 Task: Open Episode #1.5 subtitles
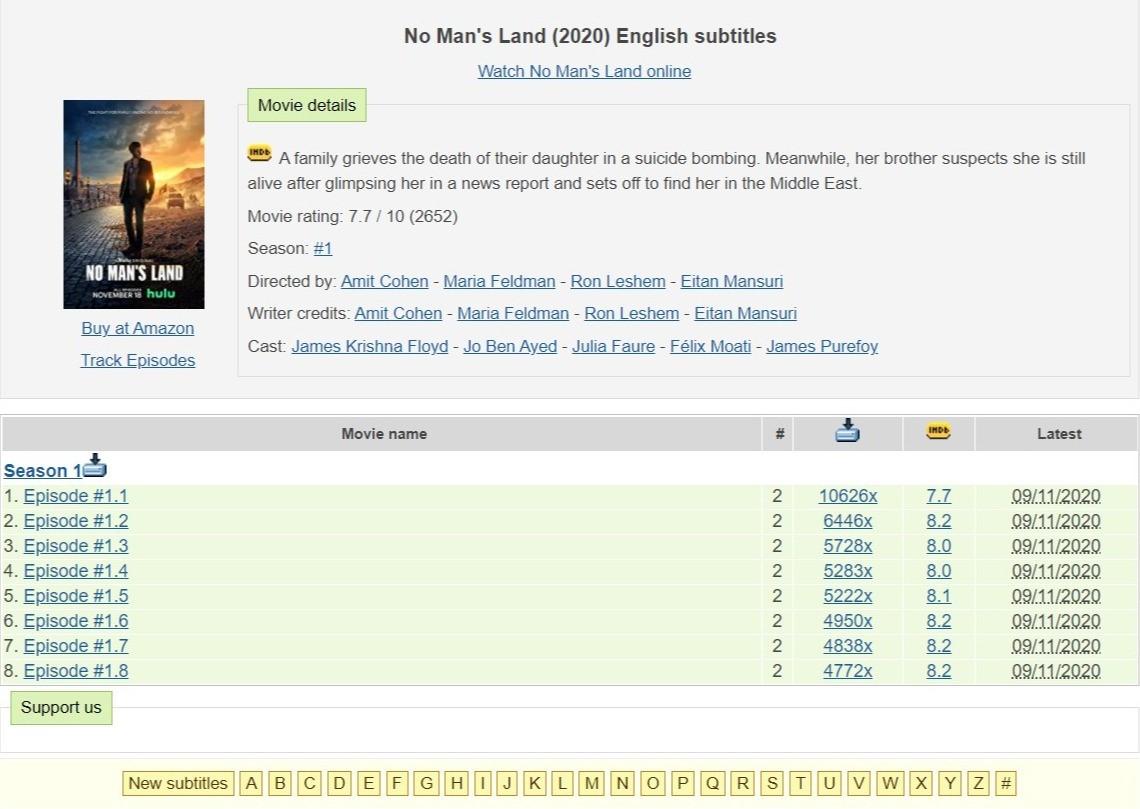(76, 596)
